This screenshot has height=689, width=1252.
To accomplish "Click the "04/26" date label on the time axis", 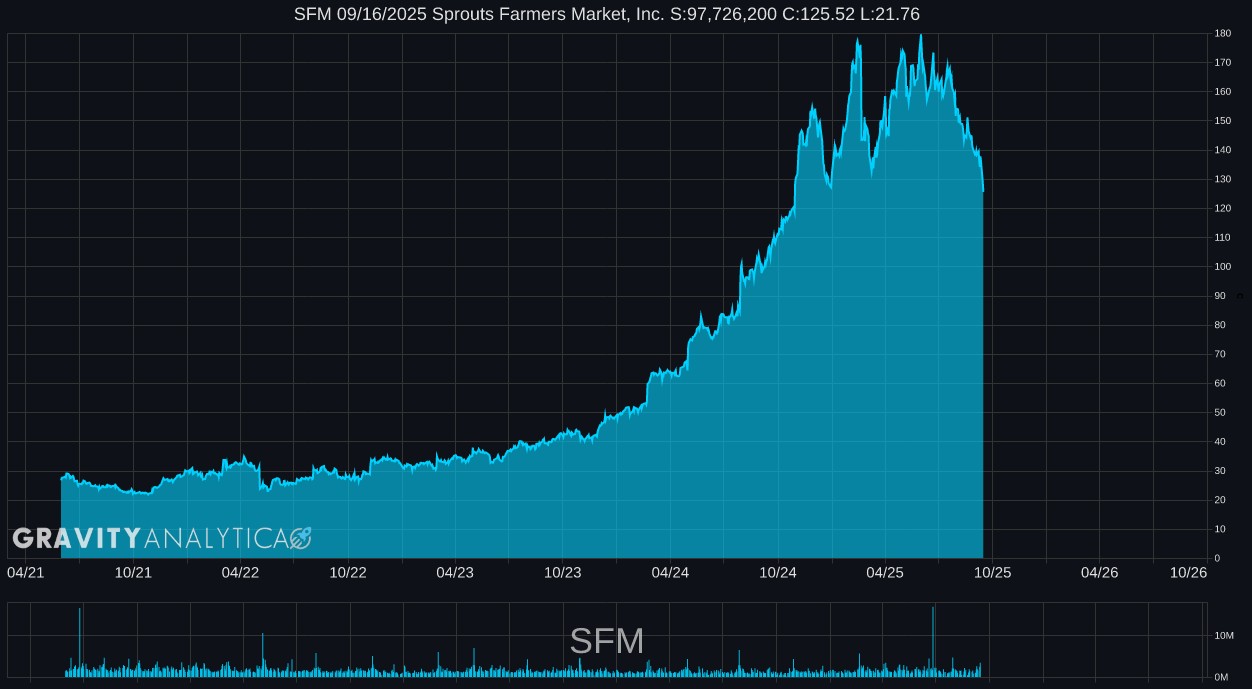I will [x=1100, y=572].
